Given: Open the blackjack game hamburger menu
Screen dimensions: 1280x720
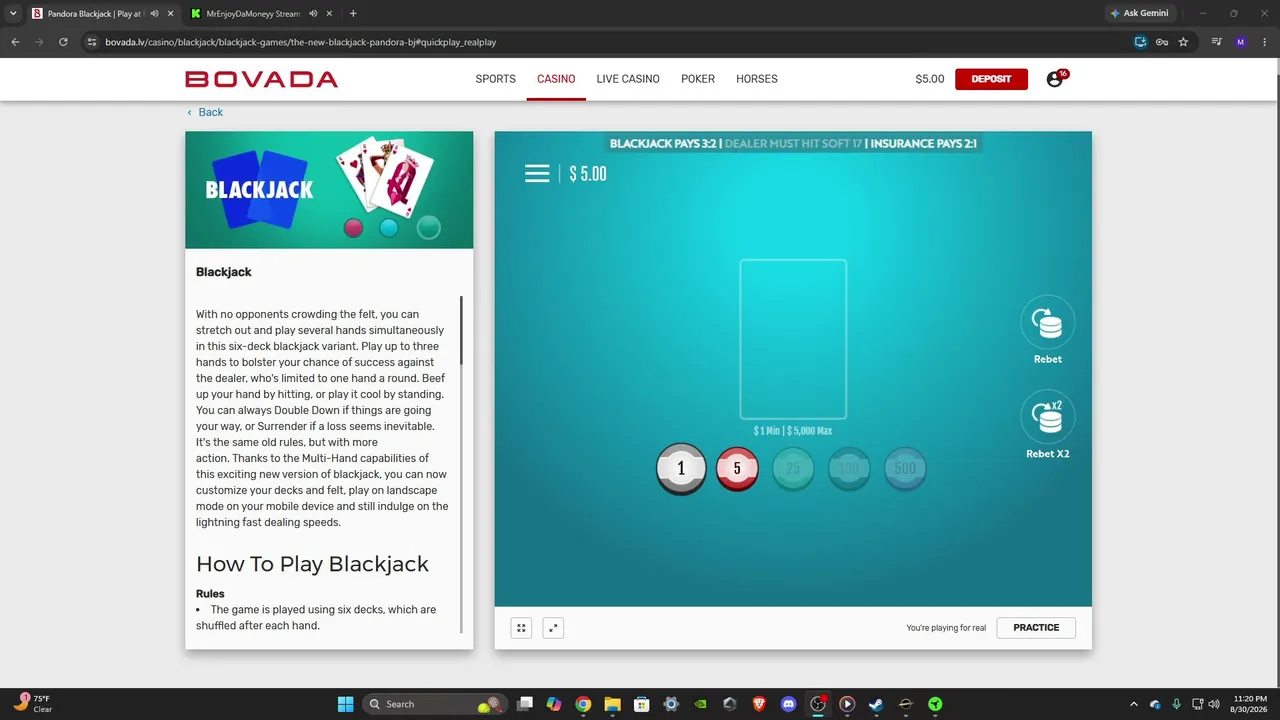Looking at the screenshot, I should coord(537,174).
